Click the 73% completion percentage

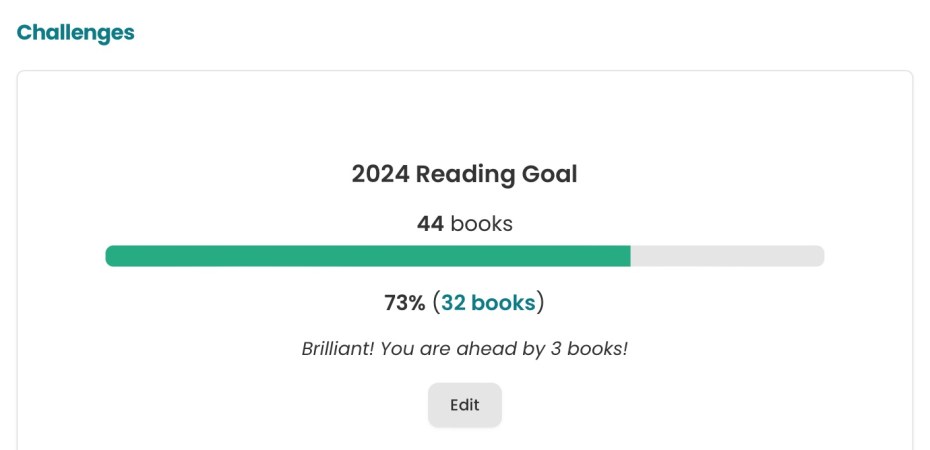coord(405,302)
